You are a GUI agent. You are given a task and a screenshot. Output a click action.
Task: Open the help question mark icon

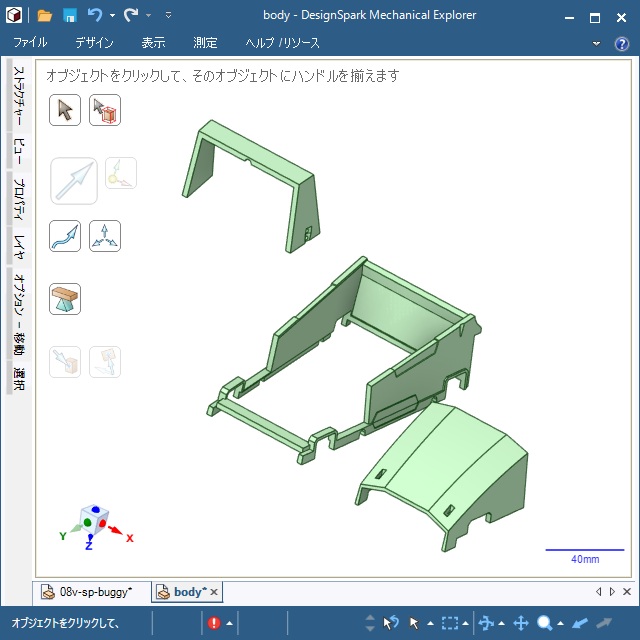(x=622, y=43)
